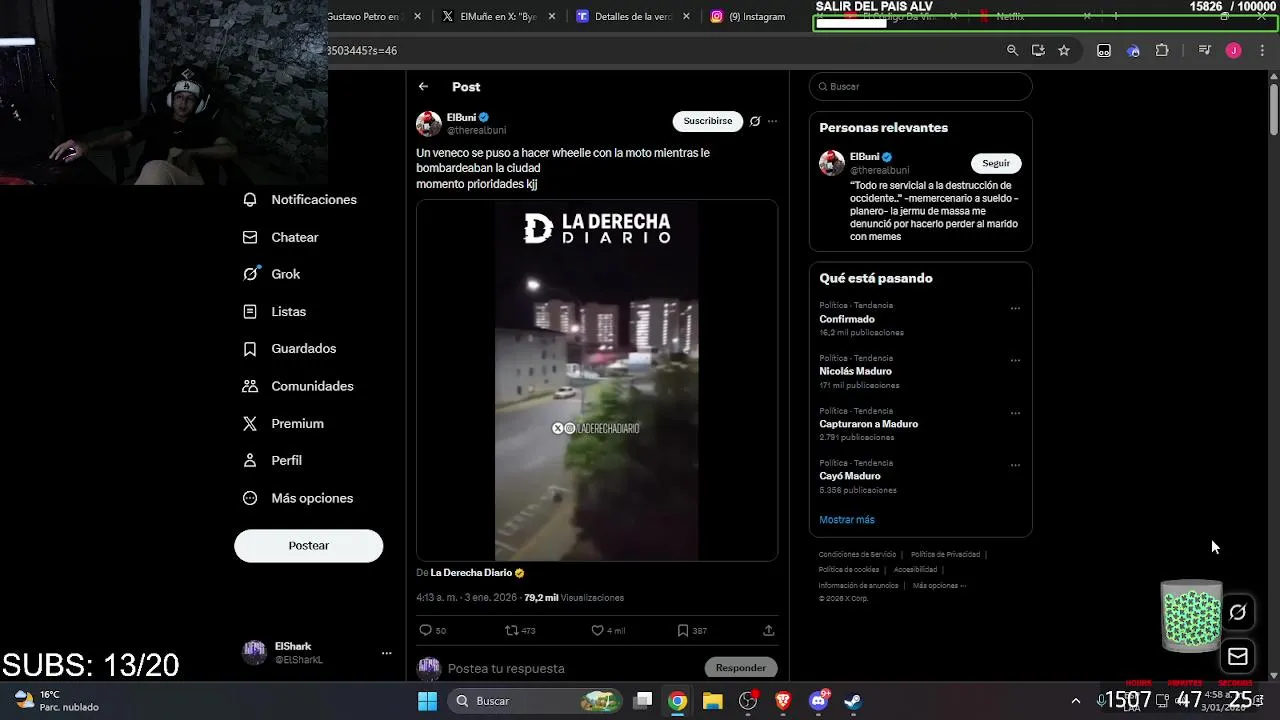The width and height of the screenshot is (1280, 720).
Task: Open Perfil in the sidebar
Action: tap(273, 461)
